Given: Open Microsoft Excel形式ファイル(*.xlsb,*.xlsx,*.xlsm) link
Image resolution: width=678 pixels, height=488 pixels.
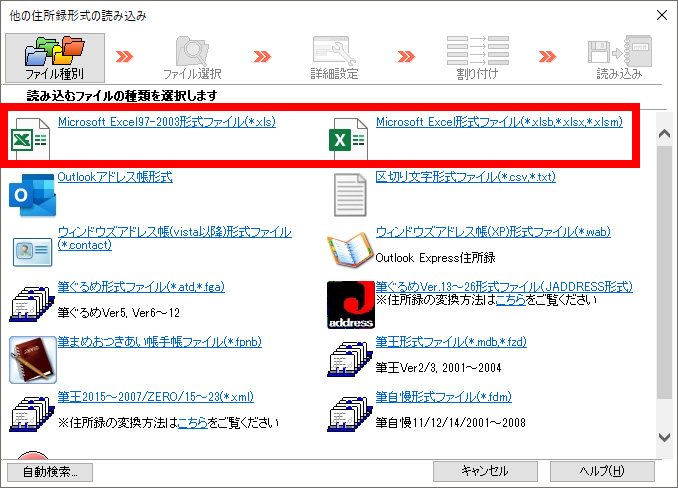Looking at the screenshot, I should point(499,122).
